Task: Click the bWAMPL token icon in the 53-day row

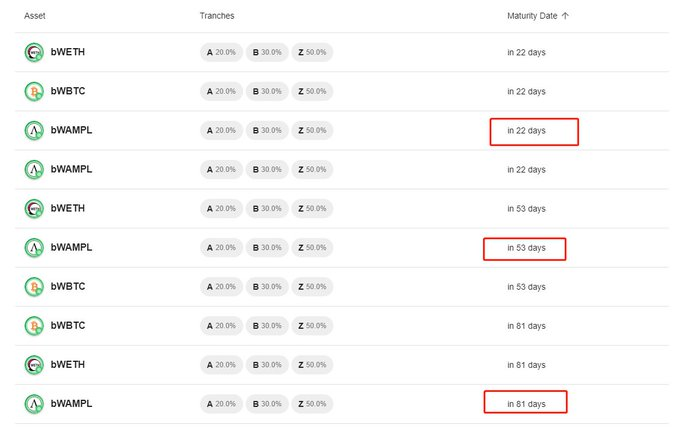Action: click(34, 247)
